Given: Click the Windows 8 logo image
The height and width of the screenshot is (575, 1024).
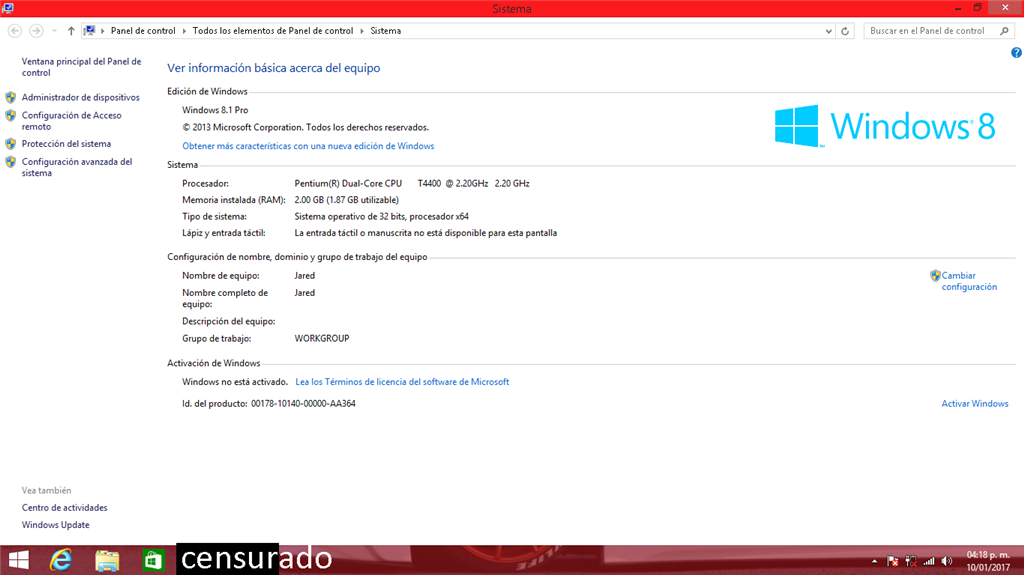Looking at the screenshot, I should point(885,126).
